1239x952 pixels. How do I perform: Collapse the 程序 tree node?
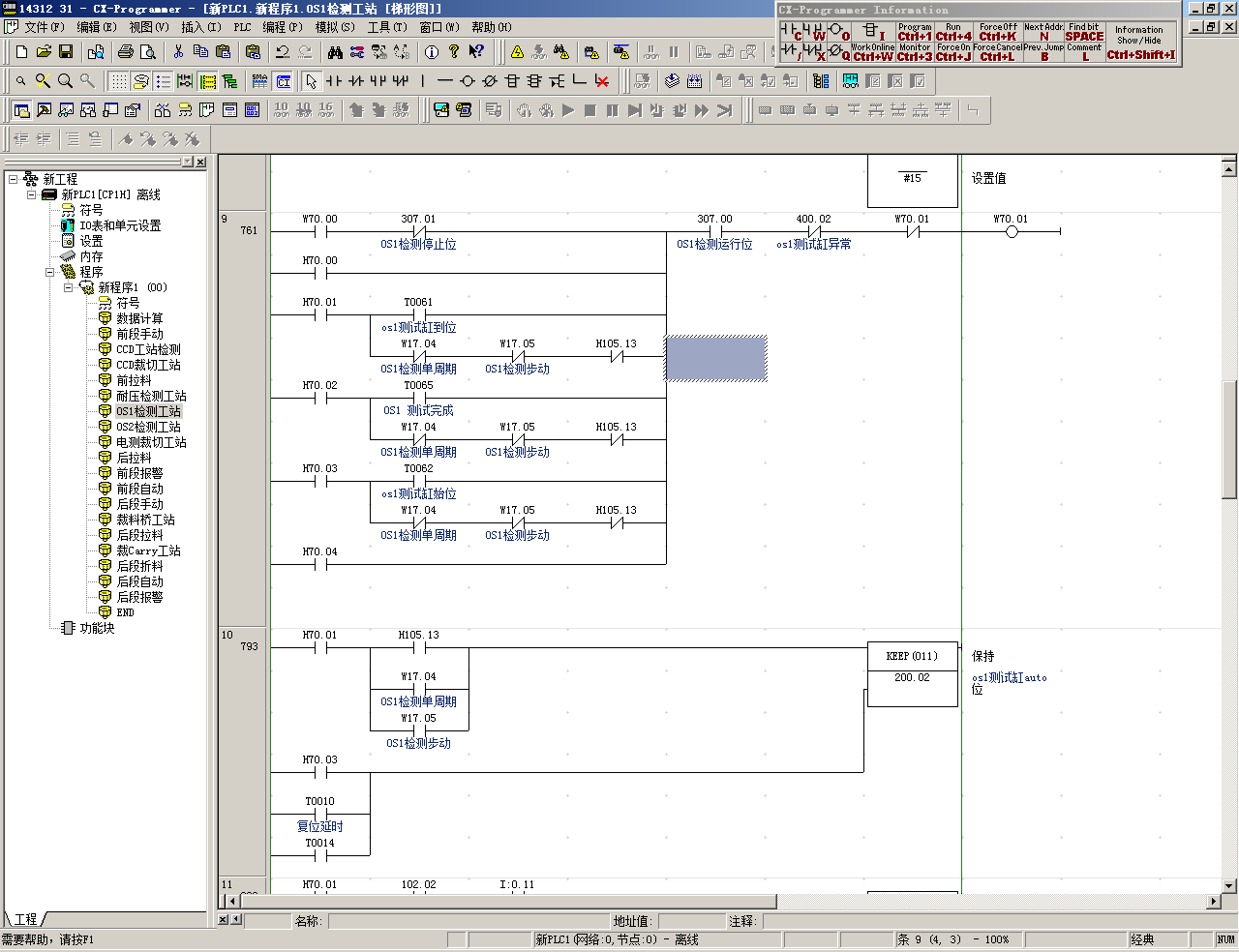[x=49, y=272]
